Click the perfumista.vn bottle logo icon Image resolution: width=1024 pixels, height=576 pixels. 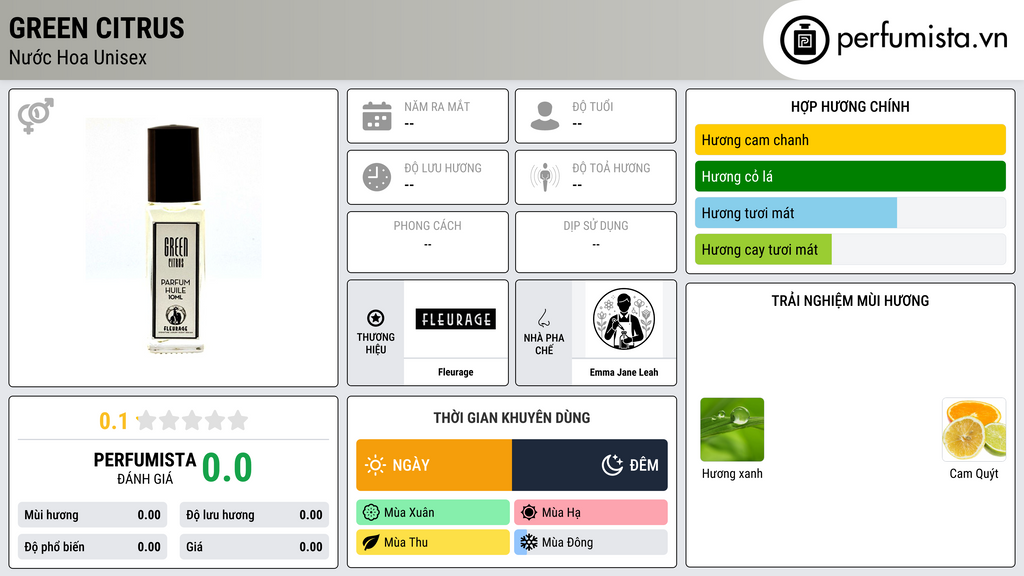pyautogui.click(x=804, y=40)
